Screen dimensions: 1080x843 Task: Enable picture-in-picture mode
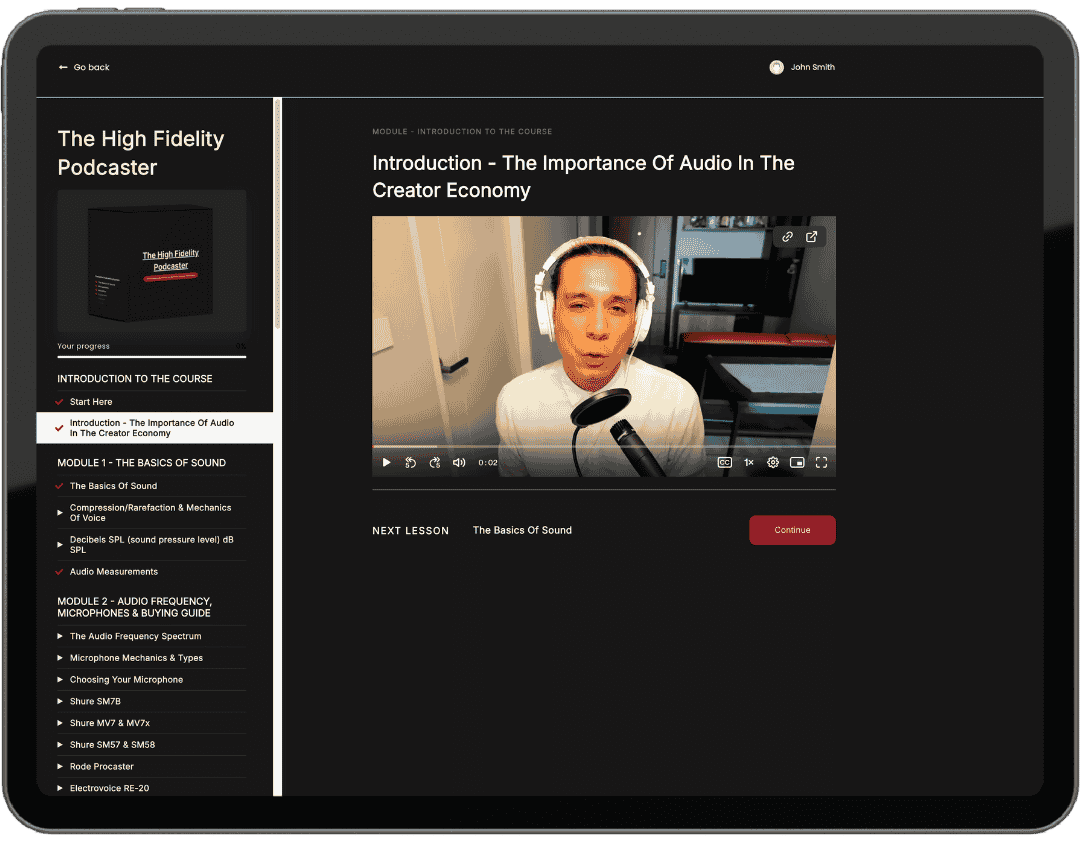(797, 463)
